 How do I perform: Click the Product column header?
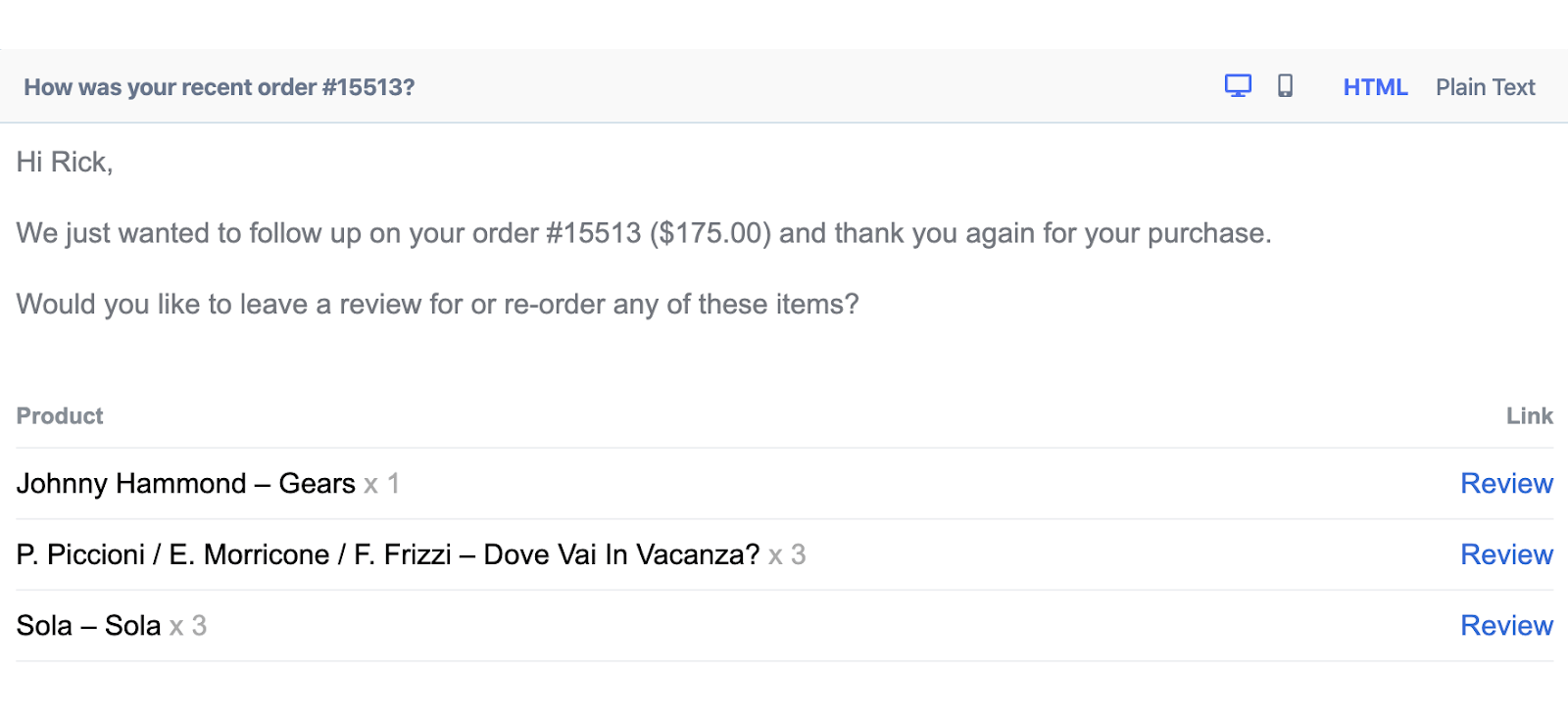tap(60, 415)
